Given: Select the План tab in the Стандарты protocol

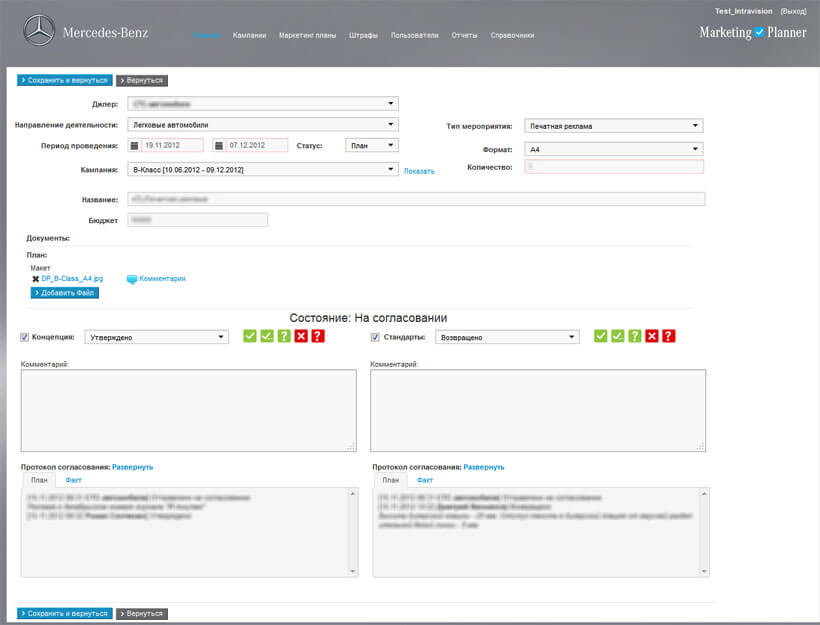Looking at the screenshot, I should (x=391, y=480).
